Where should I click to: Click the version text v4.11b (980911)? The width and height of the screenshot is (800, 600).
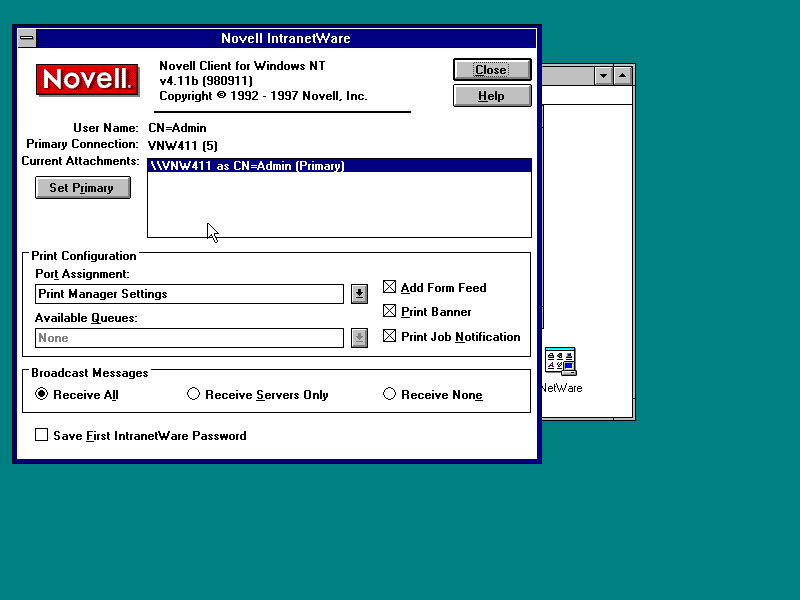(206, 81)
